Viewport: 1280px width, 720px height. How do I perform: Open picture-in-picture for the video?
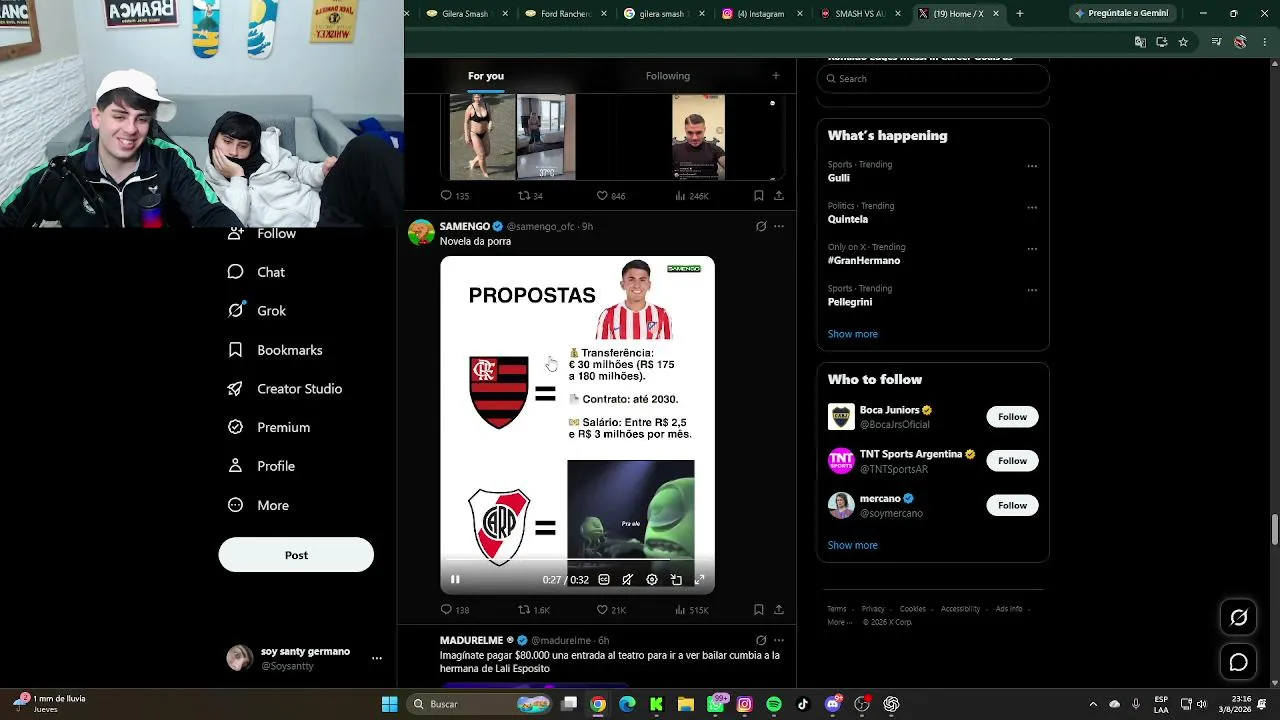pos(676,580)
